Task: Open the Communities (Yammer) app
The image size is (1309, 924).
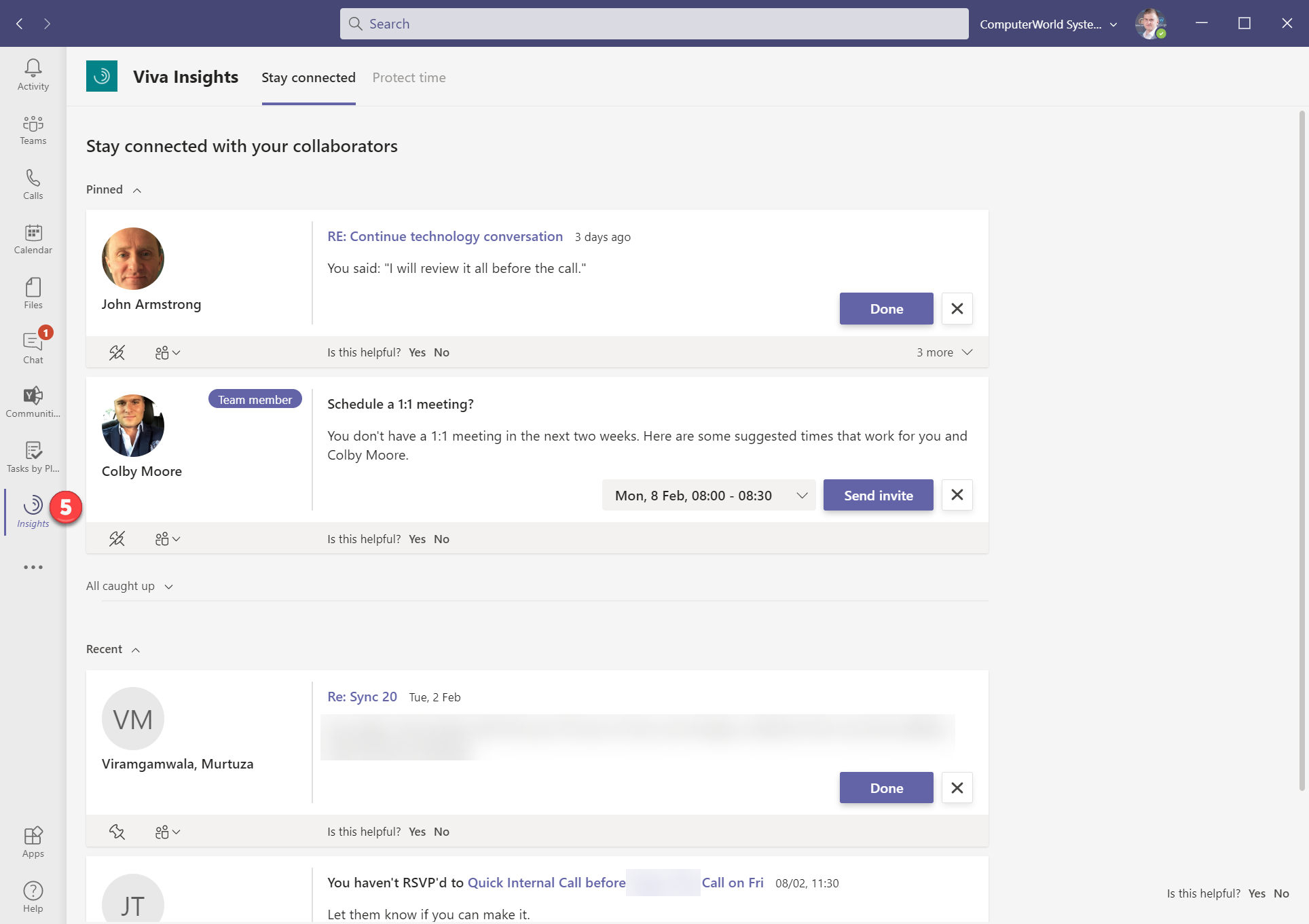Action: [x=33, y=401]
